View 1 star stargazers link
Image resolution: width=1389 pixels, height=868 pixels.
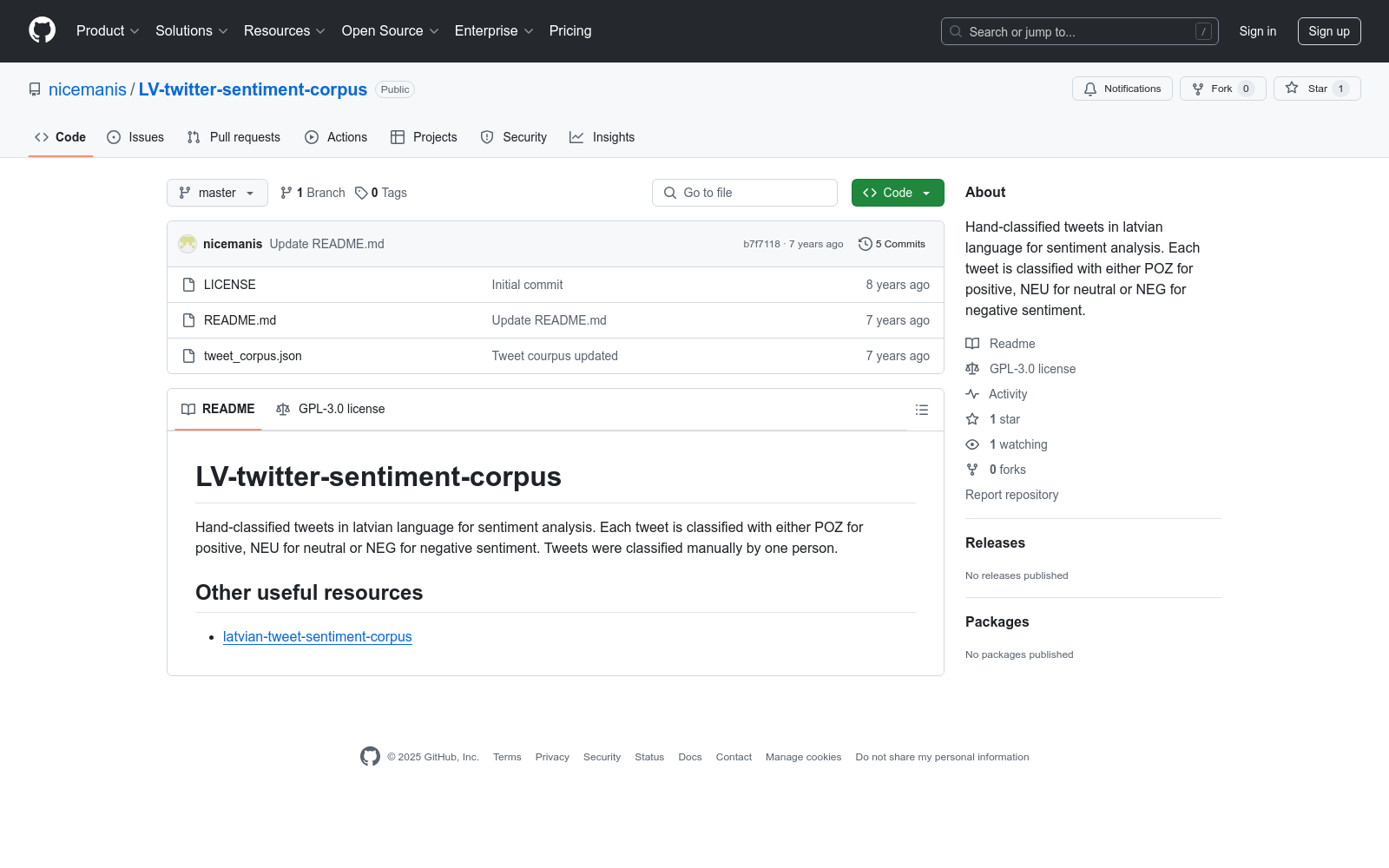[992, 419]
